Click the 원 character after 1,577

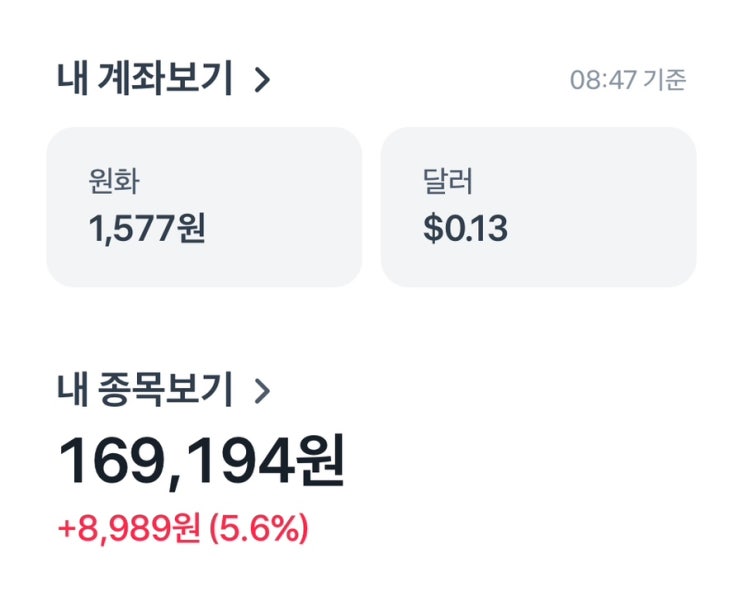(x=191, y=230)
